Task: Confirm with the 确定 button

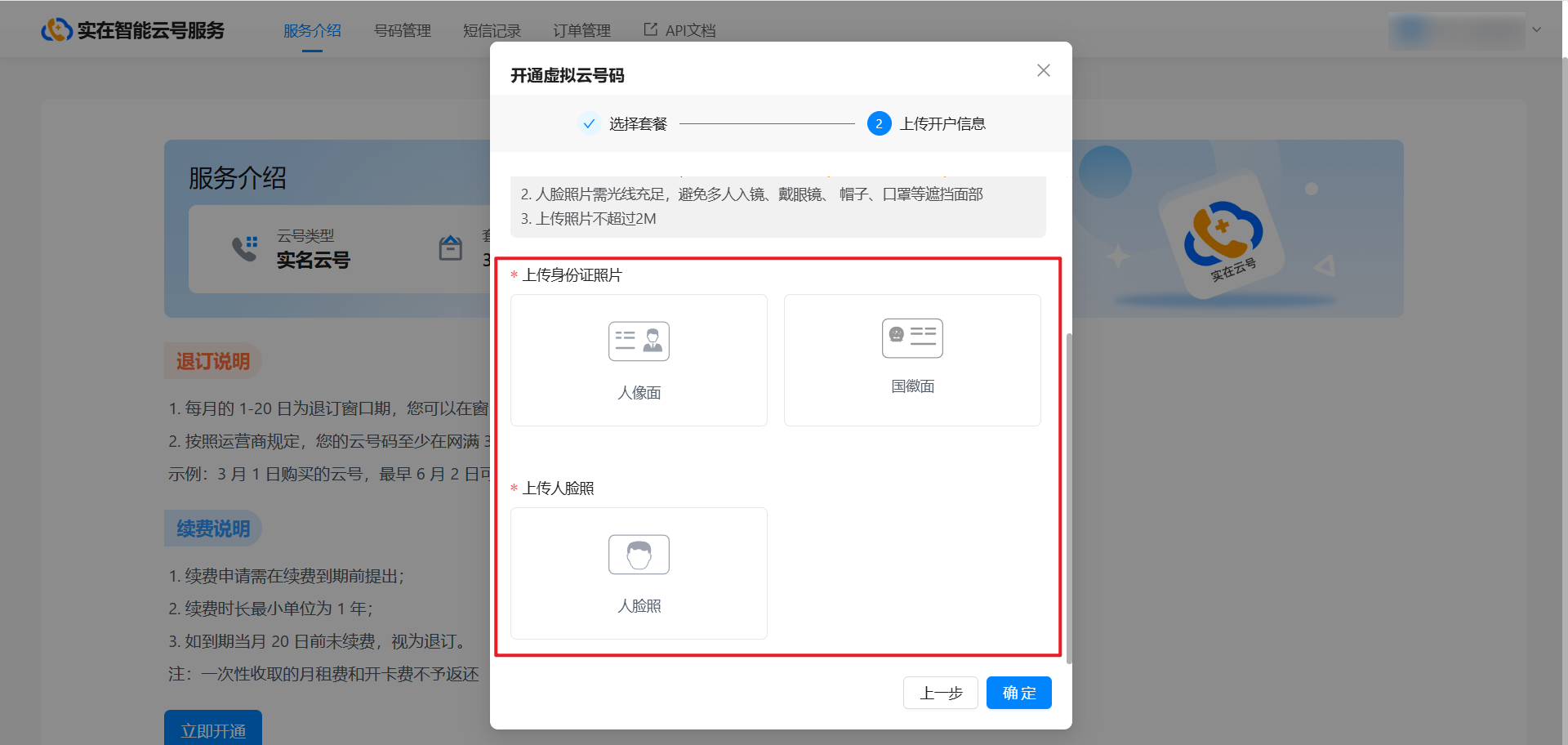Action: [x=1018, y=693]
